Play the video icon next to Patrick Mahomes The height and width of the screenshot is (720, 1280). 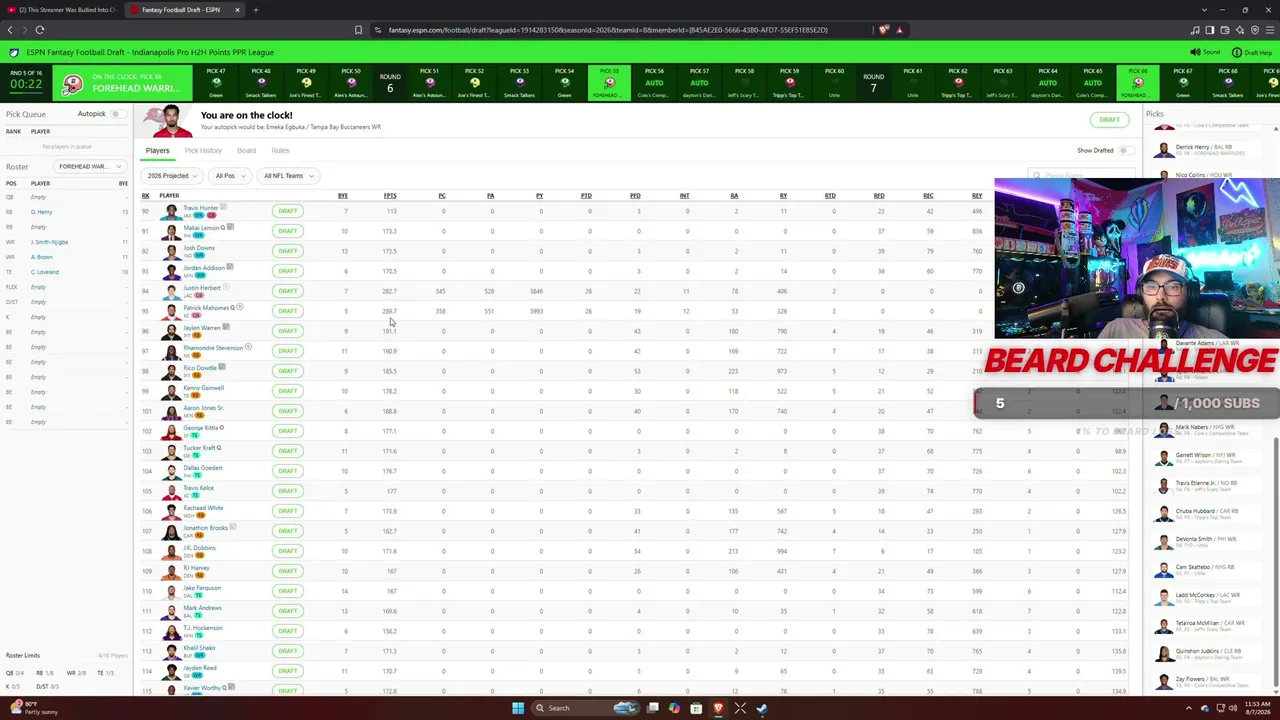[240, 307]
